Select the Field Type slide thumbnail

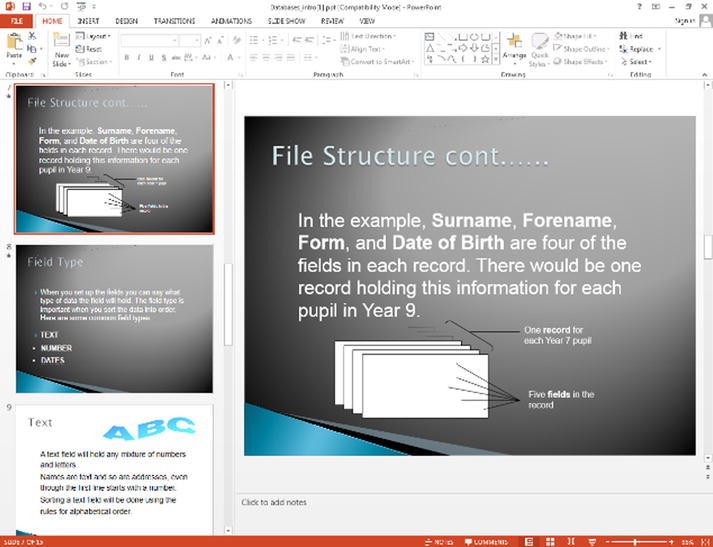[114, 319]
